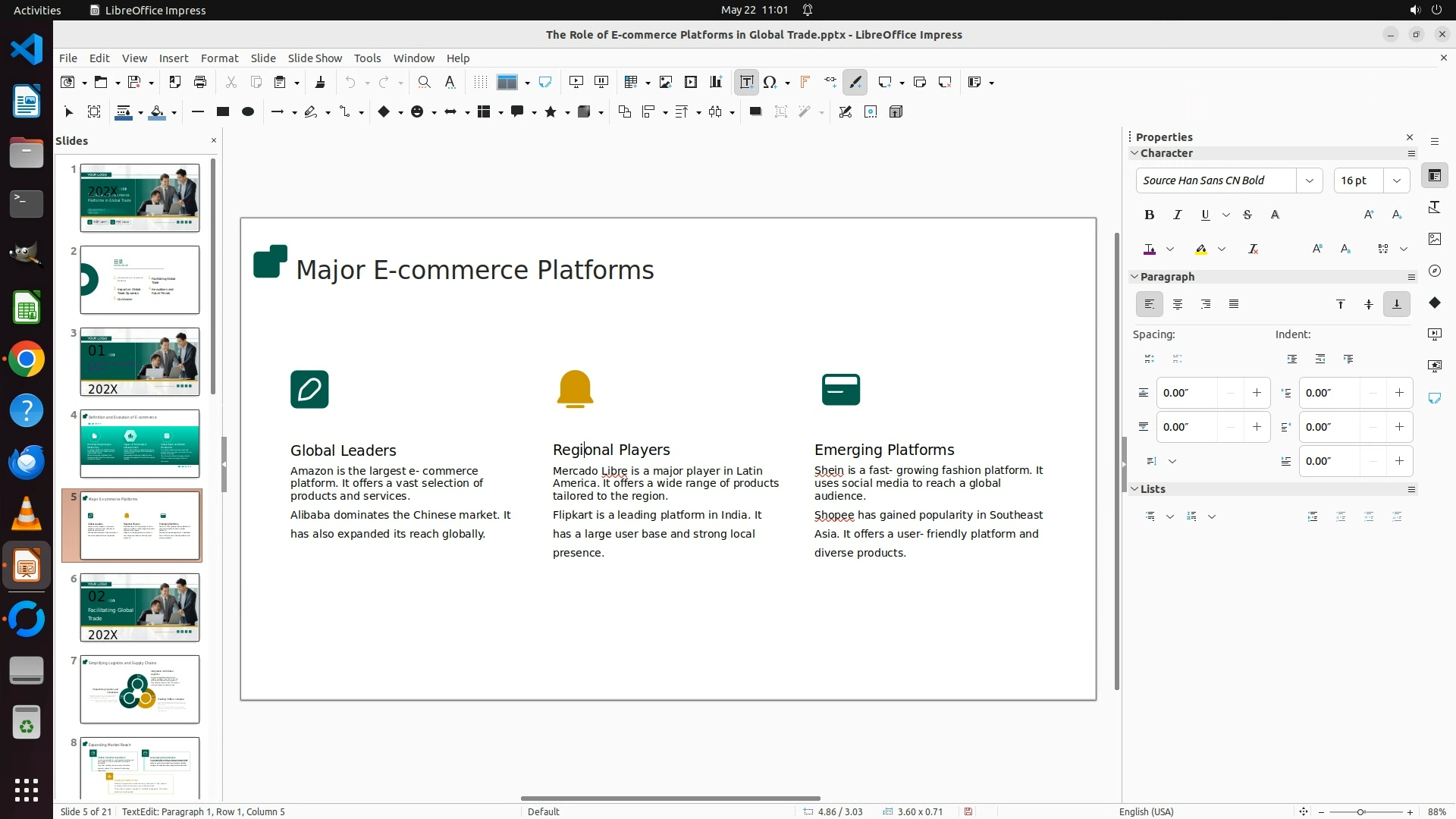This screenshot has height=819, width=1456.
Task: Toggle Bold in the Character panel
Action: pos(1150,215)
